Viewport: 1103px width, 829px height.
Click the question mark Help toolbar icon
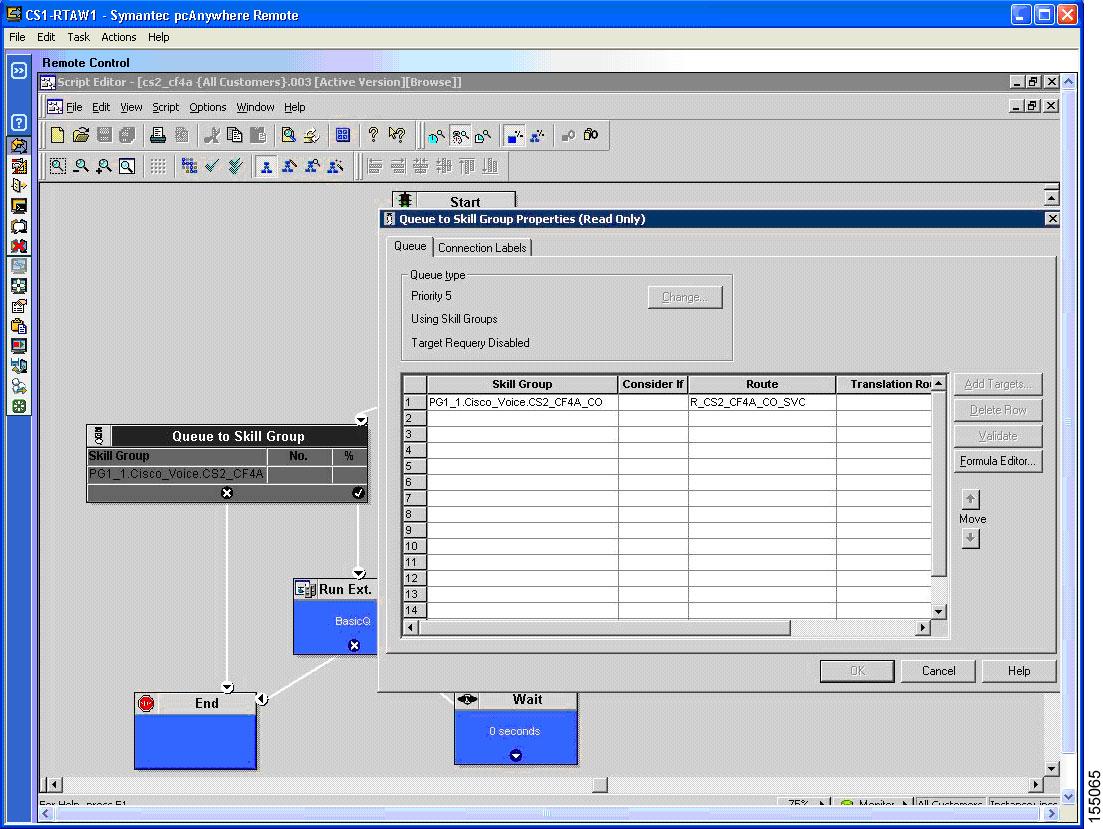click(374, 135)
